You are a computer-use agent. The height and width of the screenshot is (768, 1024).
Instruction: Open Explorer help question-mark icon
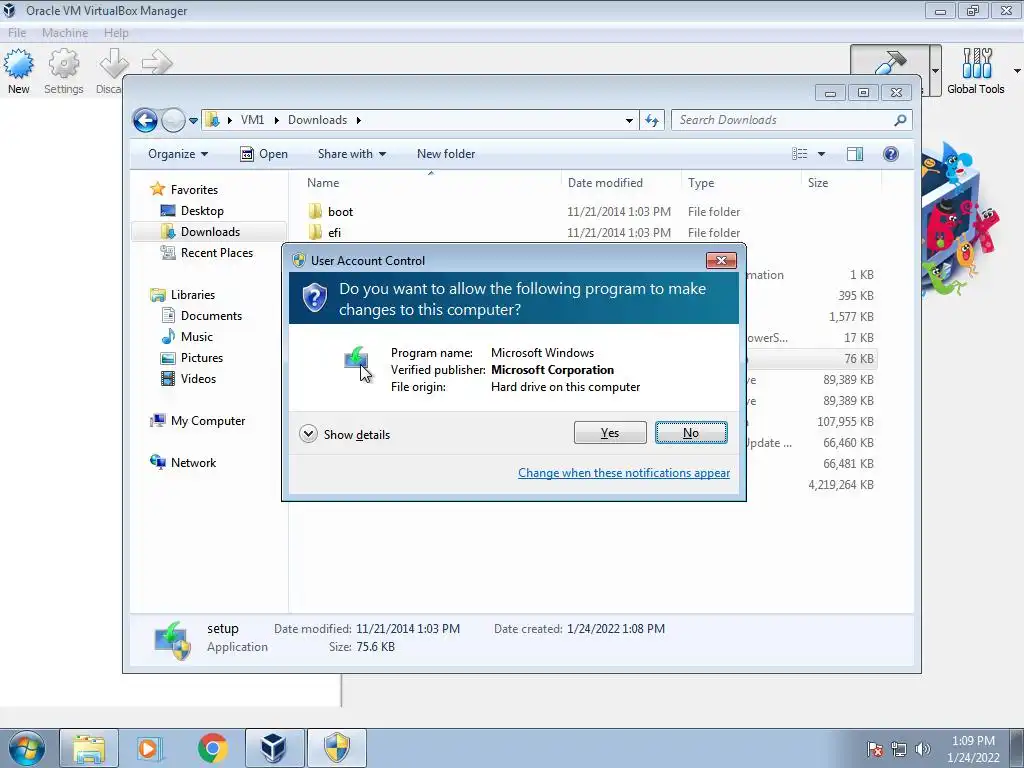point(891,154)
